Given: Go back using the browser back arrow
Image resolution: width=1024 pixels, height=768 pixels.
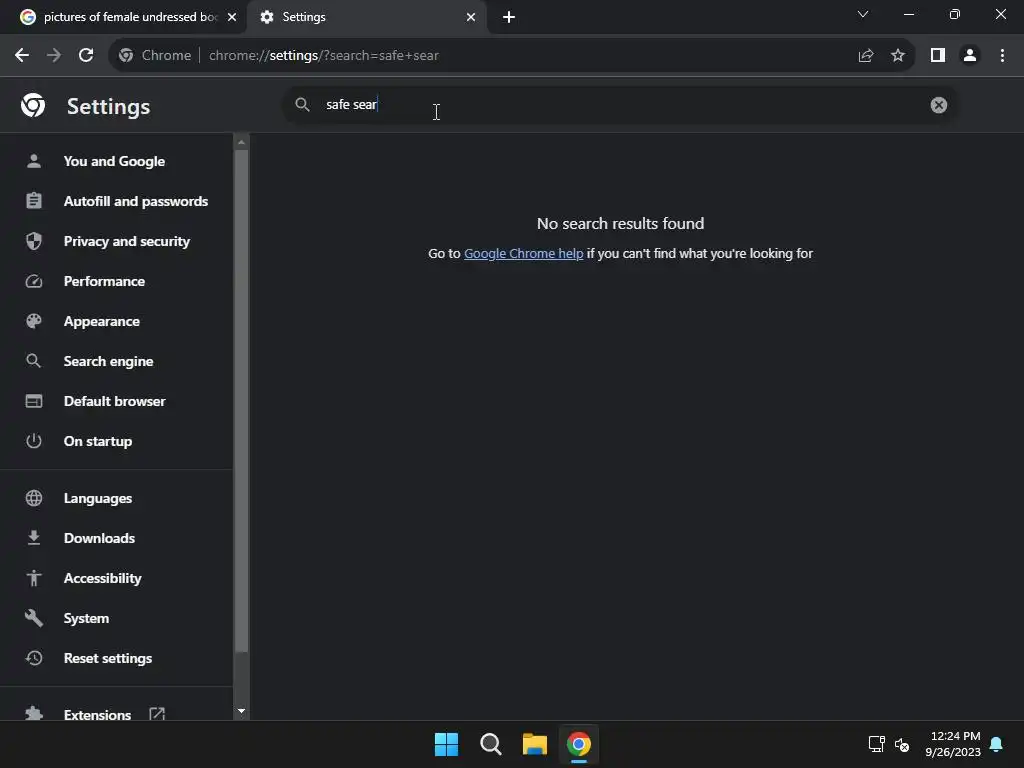Looking at the screenshot, I should tap(22, 56).
